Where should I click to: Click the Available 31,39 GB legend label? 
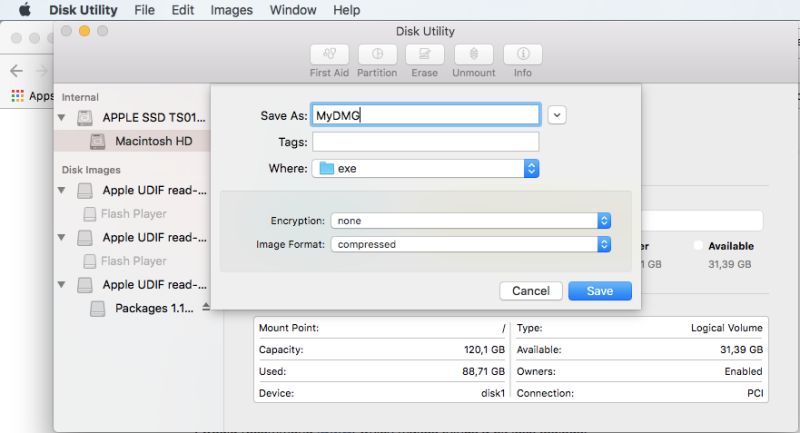(x=731, y=246)
